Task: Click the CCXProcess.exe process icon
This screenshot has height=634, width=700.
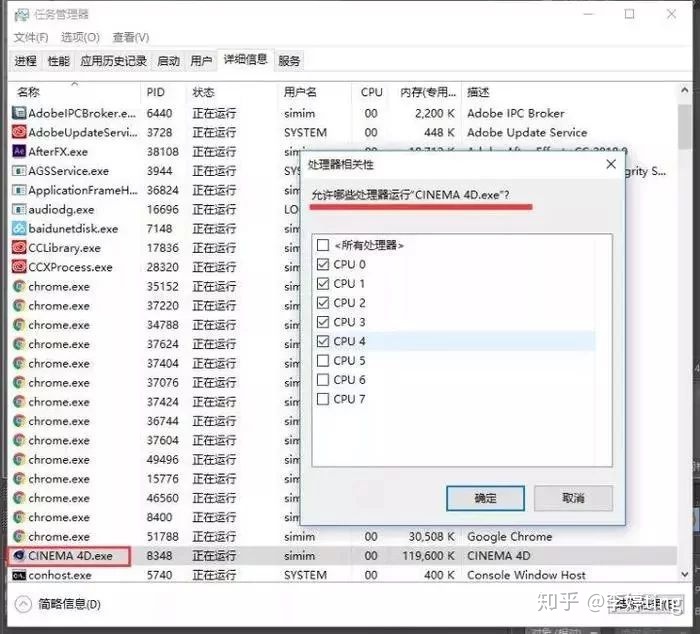Action: pos(19,267)
